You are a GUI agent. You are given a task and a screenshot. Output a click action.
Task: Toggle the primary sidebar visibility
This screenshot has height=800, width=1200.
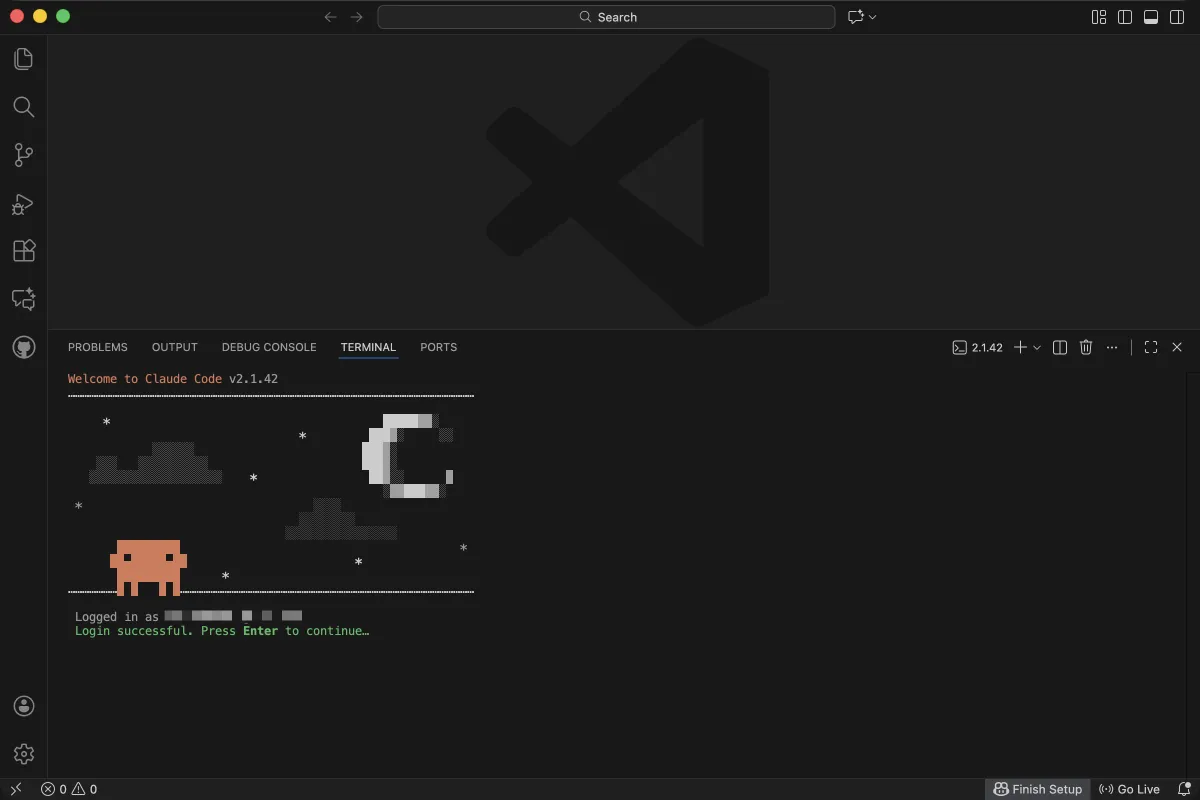click(1125, 17)
